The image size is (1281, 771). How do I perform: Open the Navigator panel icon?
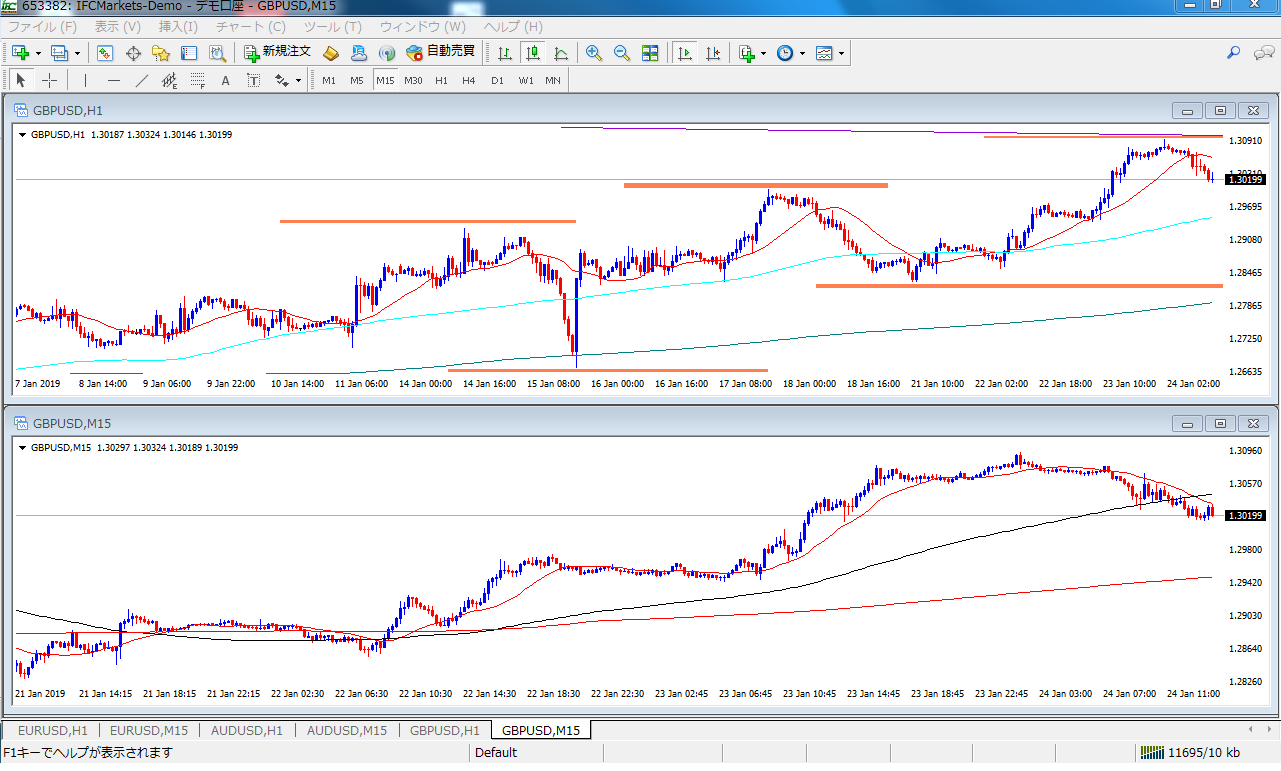pyautogui.click(x=161, y=53)
